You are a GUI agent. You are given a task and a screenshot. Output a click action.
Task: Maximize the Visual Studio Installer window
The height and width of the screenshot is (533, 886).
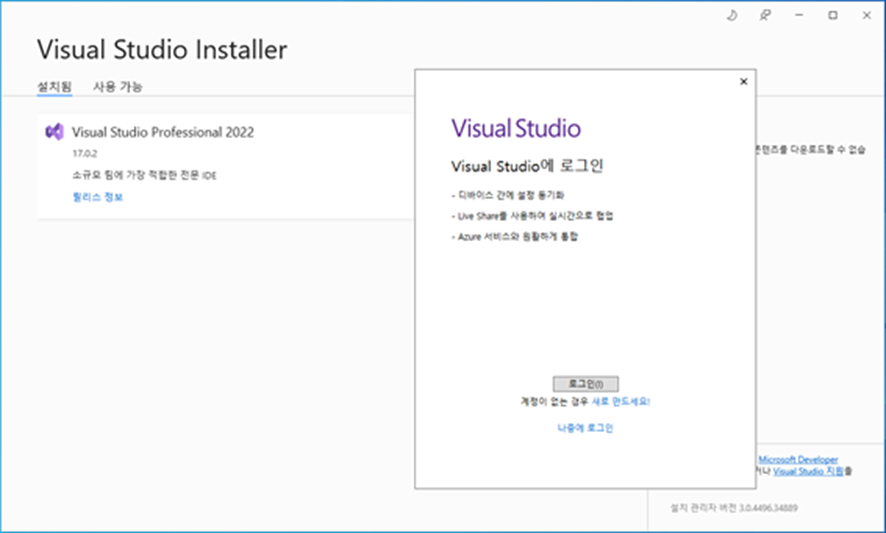(x=833, y=15)
